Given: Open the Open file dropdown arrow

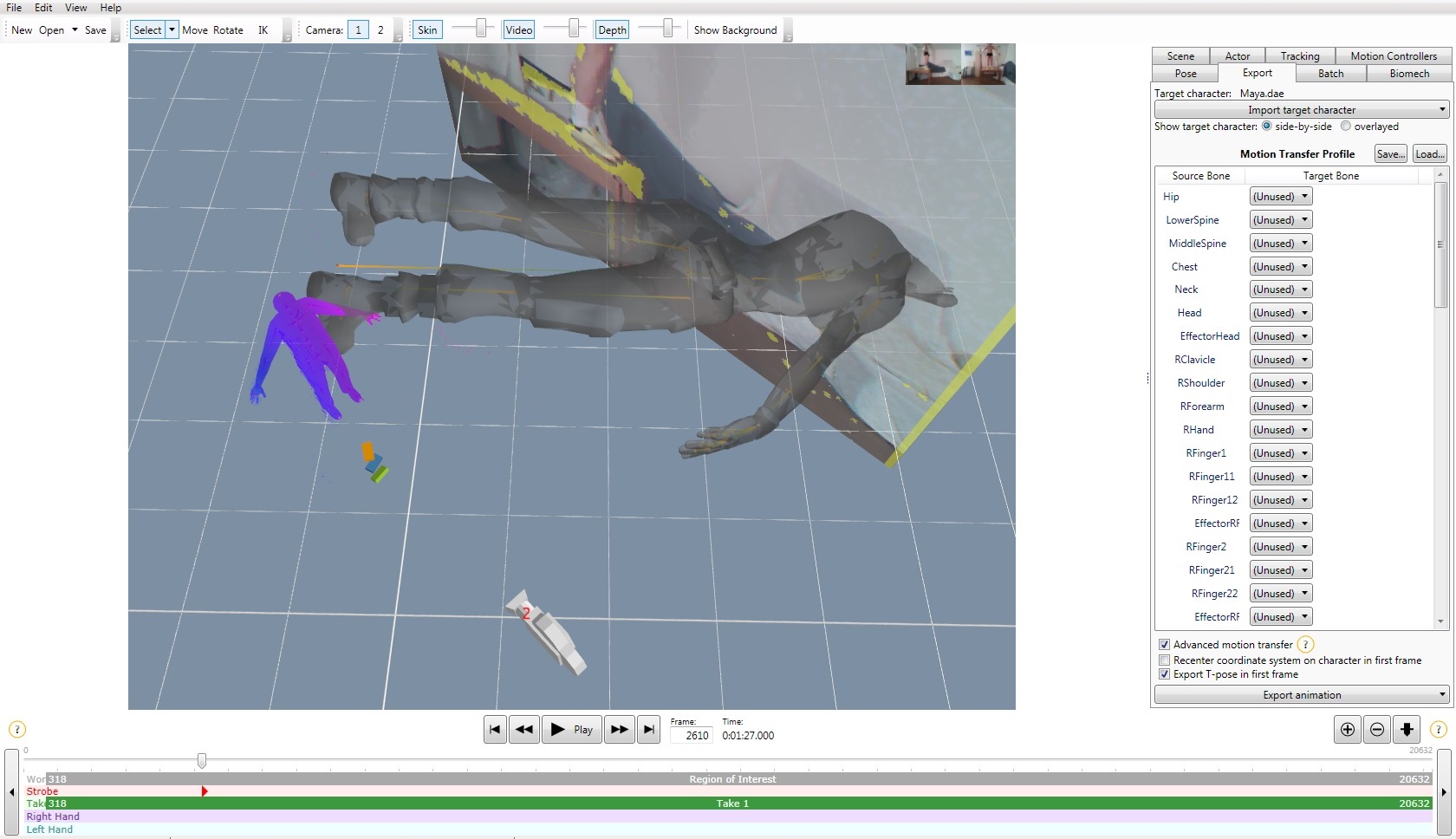Looking at the screenshot, I should (x=75, y=29).
